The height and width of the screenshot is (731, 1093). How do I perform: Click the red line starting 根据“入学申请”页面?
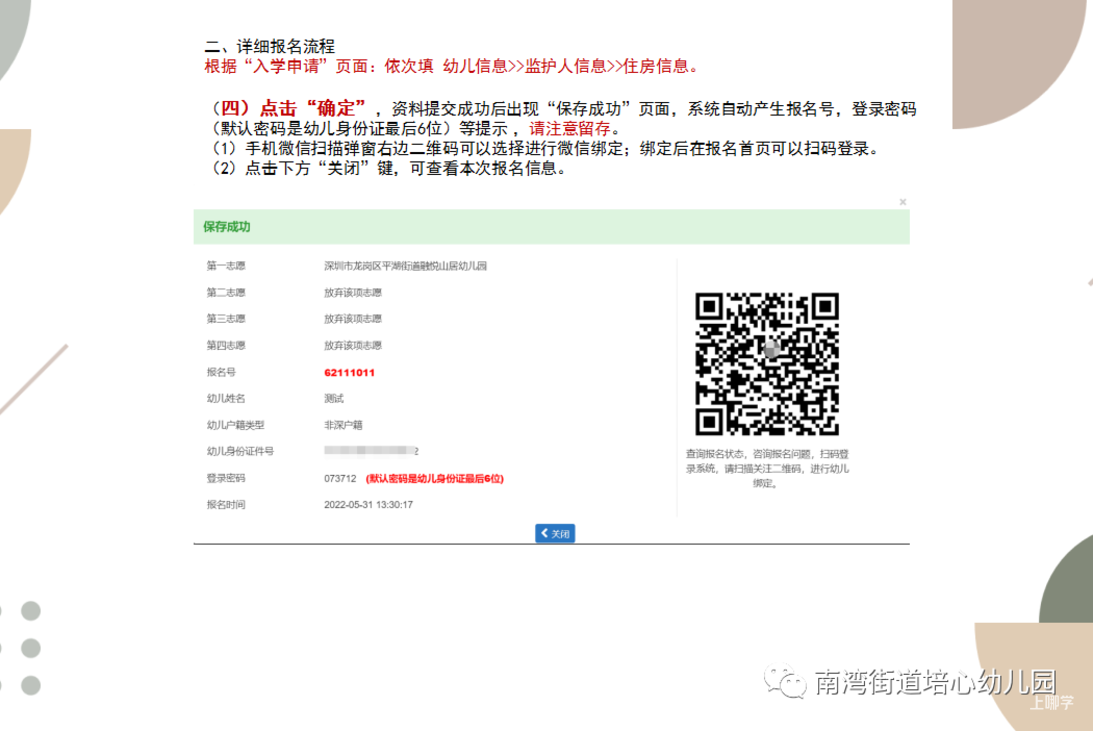[x=452, y=66]
